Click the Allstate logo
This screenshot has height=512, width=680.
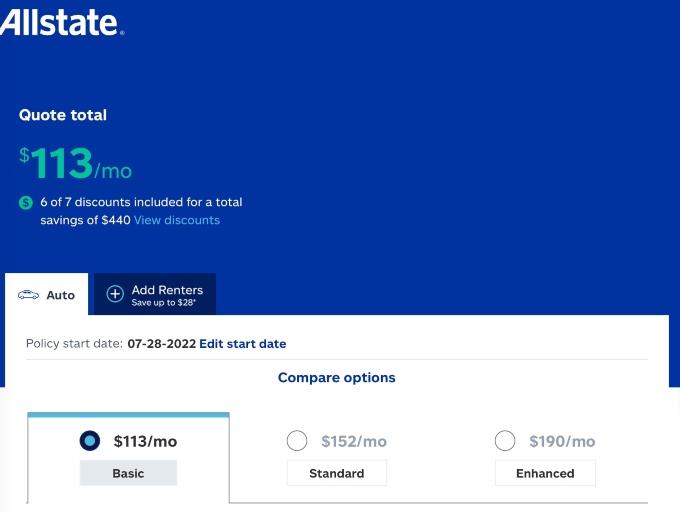click(x=62, y=23)
